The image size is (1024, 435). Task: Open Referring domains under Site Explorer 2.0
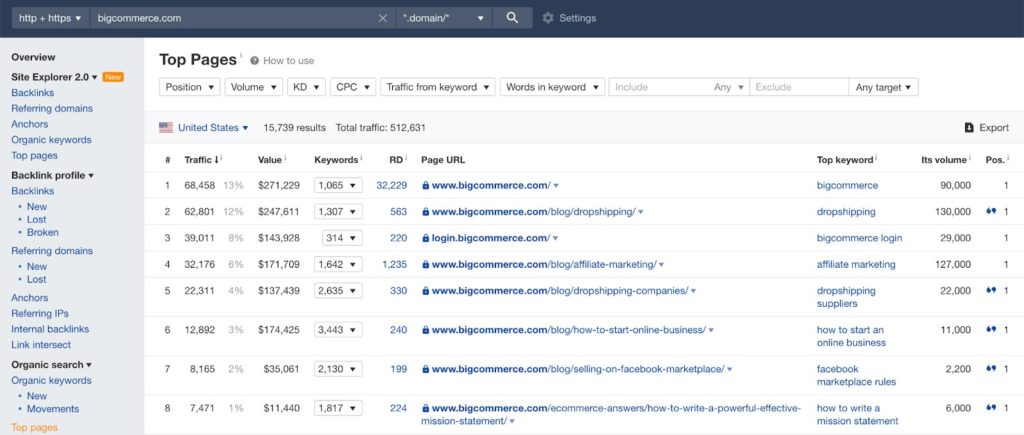pyautogui.click(x=52, y=108)
